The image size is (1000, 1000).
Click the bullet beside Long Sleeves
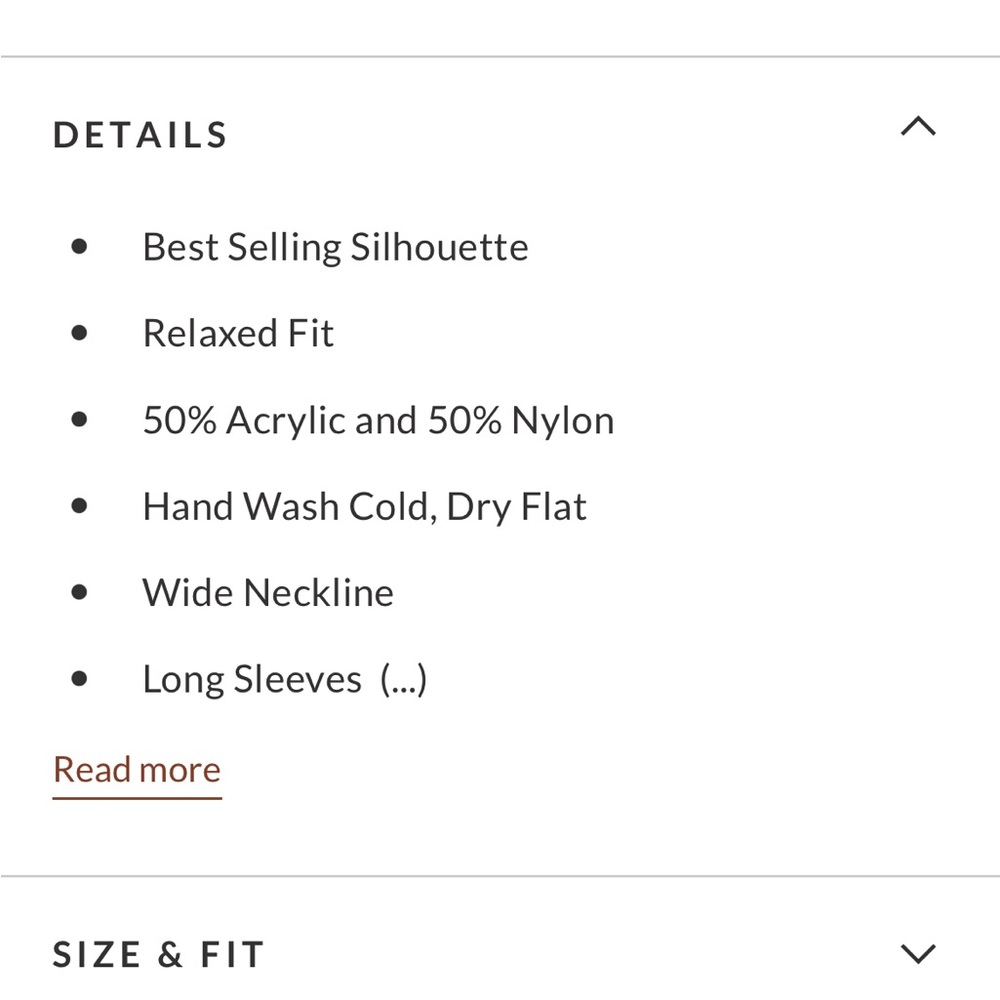click(x=80, y=680)
